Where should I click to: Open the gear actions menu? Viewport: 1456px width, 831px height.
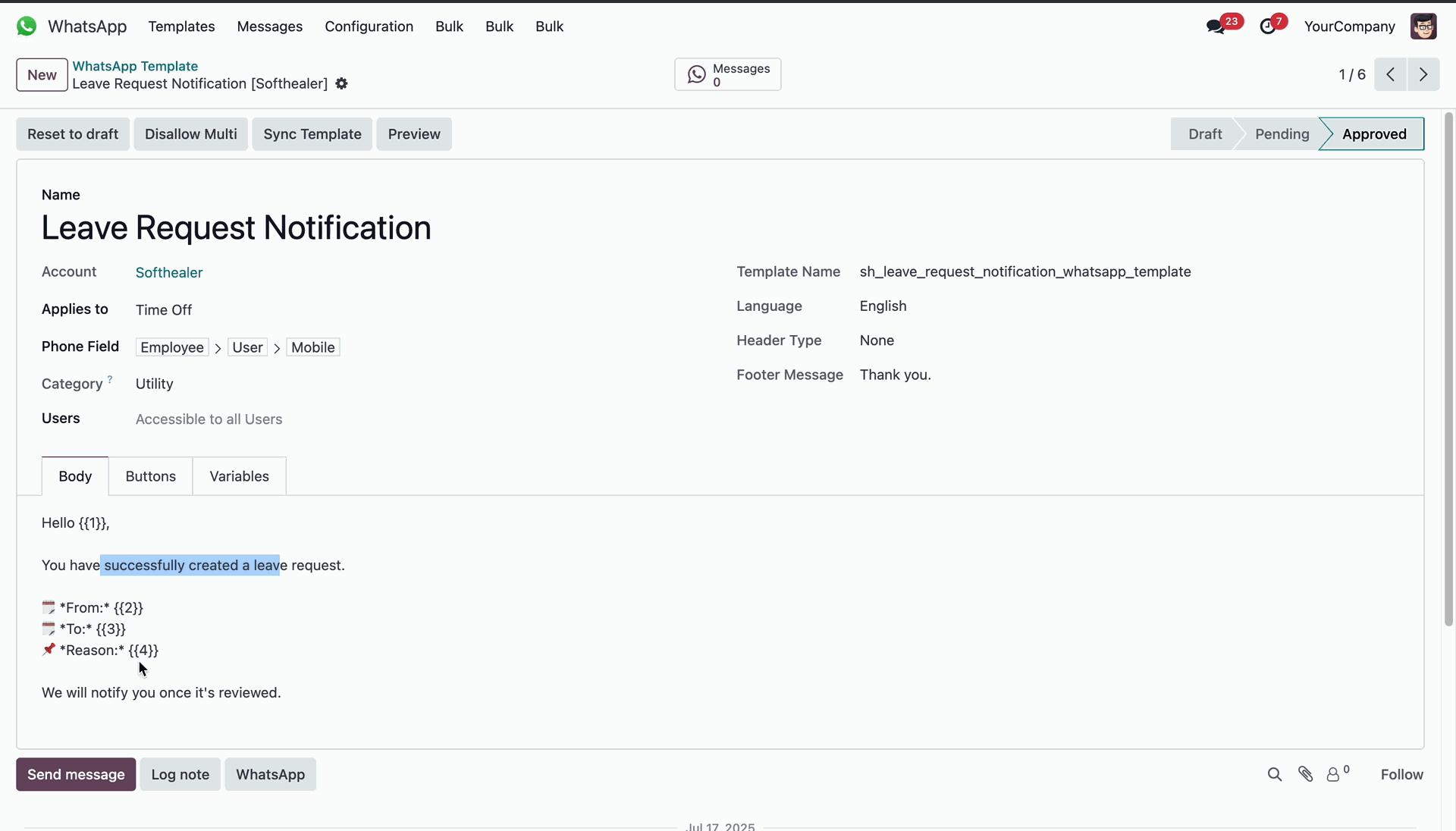pyautogui.click(x=342, y=83)
